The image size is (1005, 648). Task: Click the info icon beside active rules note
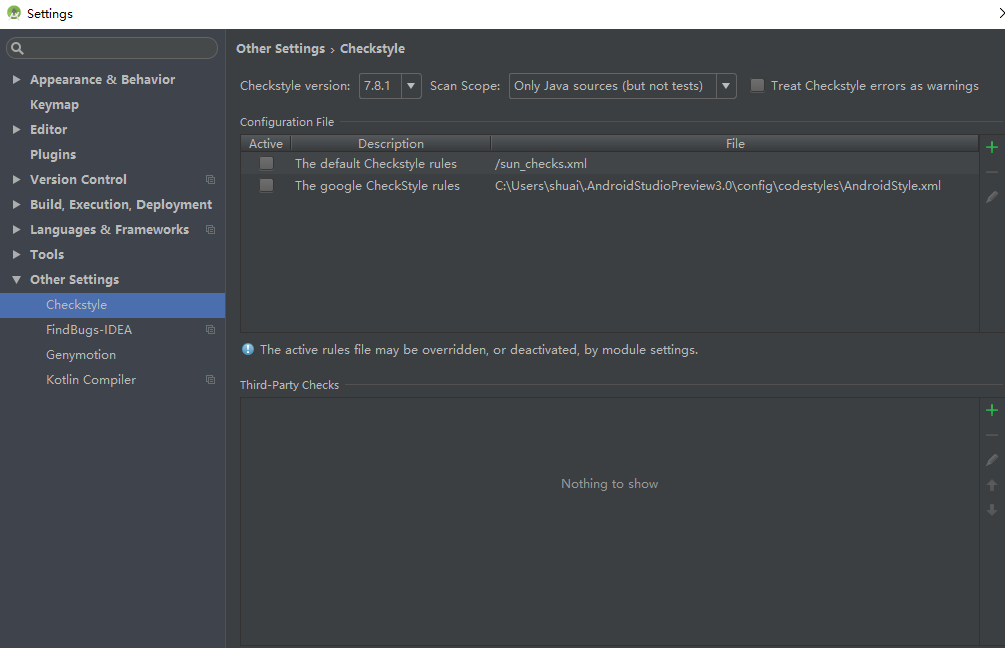(247, 349)
